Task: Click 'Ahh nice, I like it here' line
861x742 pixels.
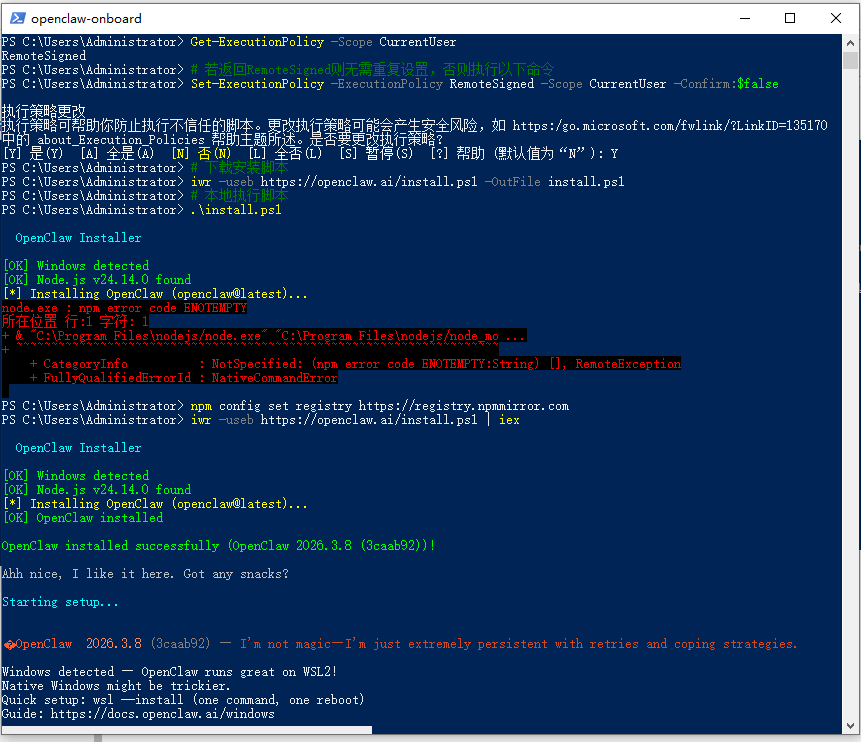Action: 145,574
